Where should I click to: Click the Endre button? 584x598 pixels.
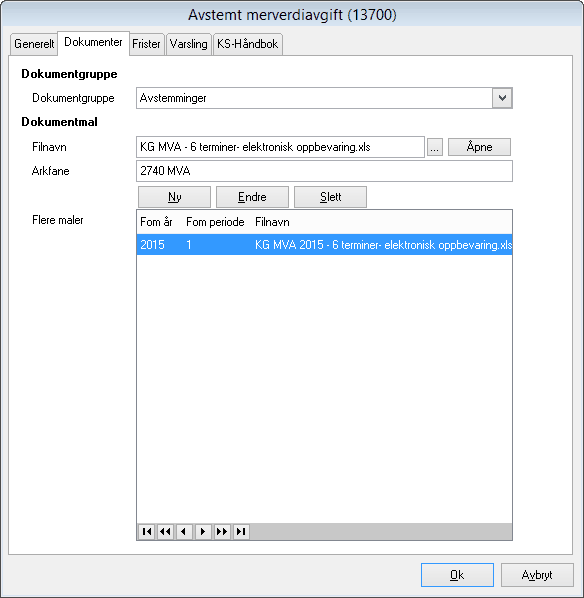pyautogui.click(x=252, y=197)
